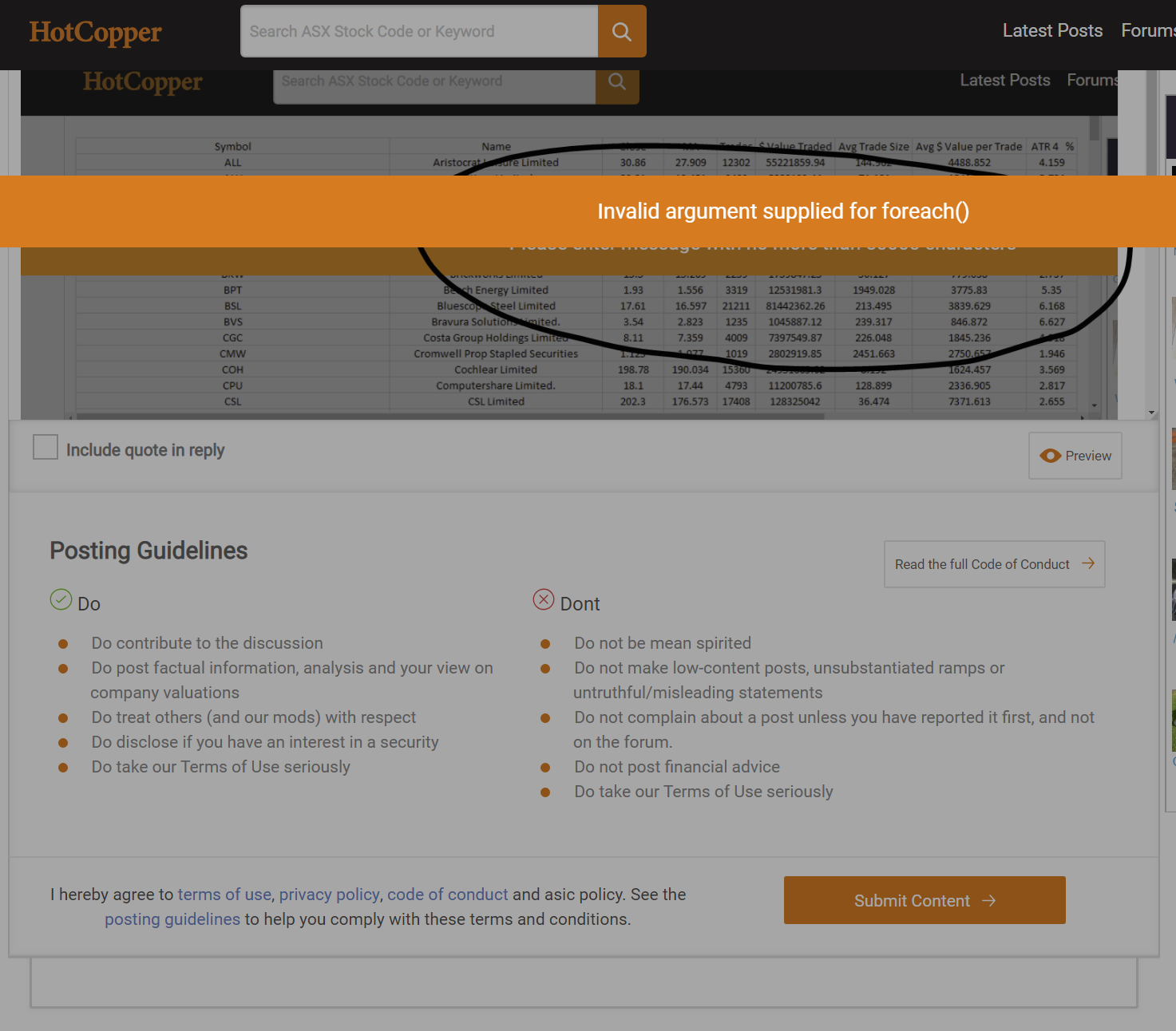
Task: Click the Symbol column header in table
Action: 232,147
